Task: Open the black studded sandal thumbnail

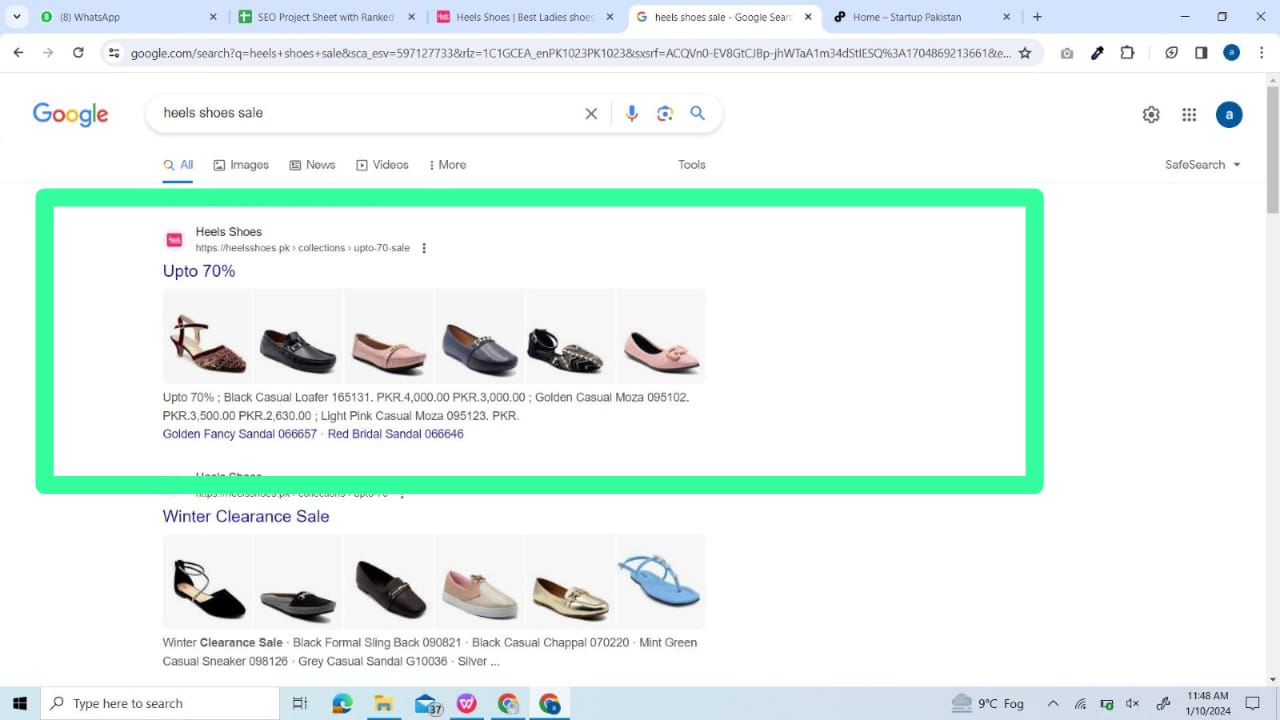Action: coord(570,336)
